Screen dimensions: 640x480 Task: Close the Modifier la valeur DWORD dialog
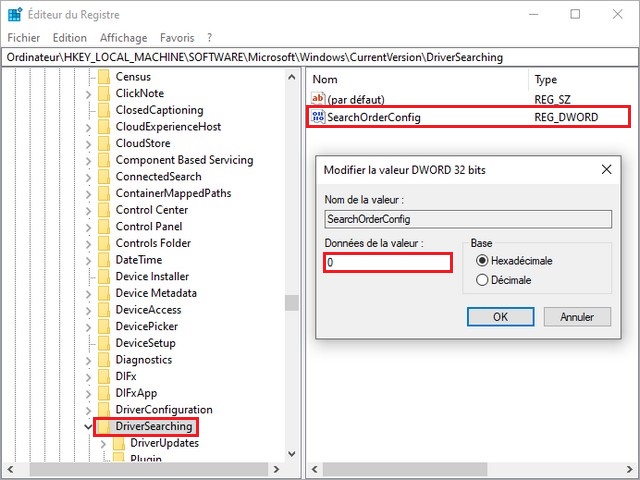click(x=607, y=170)
